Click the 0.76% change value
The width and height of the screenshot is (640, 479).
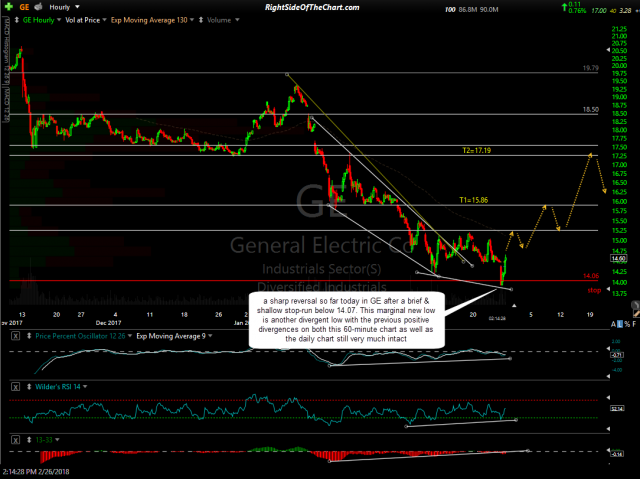point(578,11)
